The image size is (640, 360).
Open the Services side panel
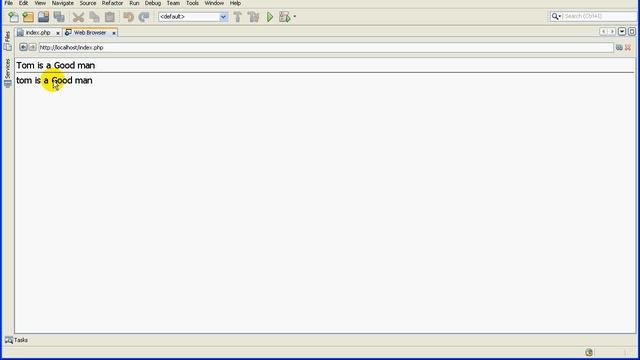point(7,72)
